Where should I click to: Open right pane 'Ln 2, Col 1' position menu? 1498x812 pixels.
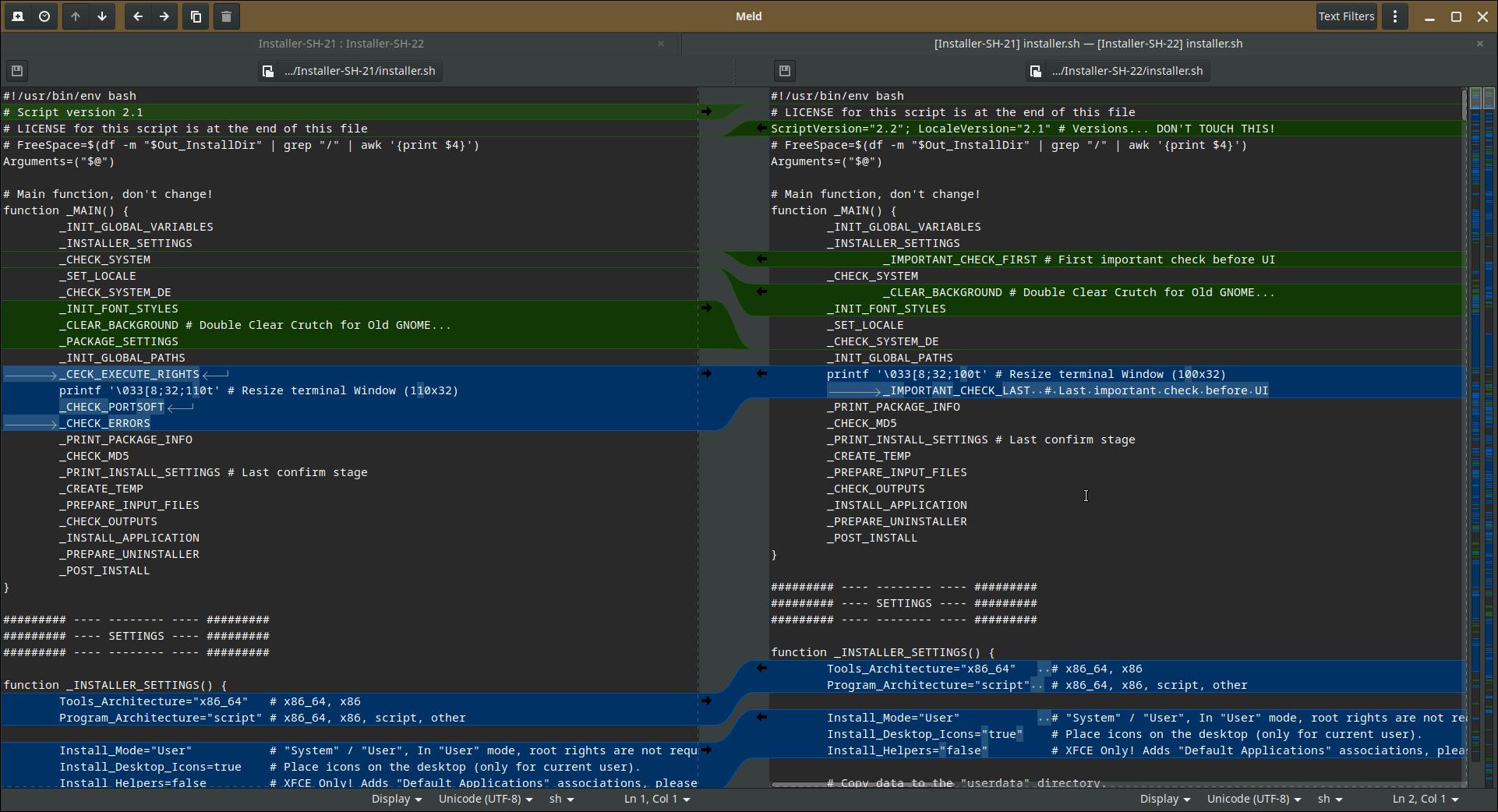(x=1425, y=799)
